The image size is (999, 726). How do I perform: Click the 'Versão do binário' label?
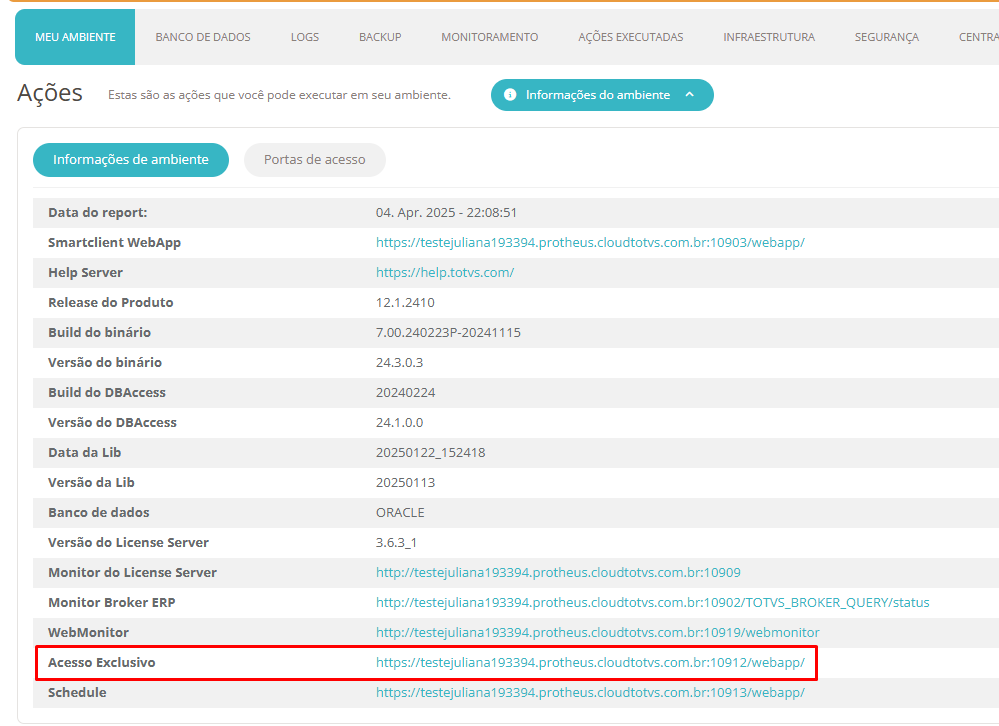click(105, 362)
